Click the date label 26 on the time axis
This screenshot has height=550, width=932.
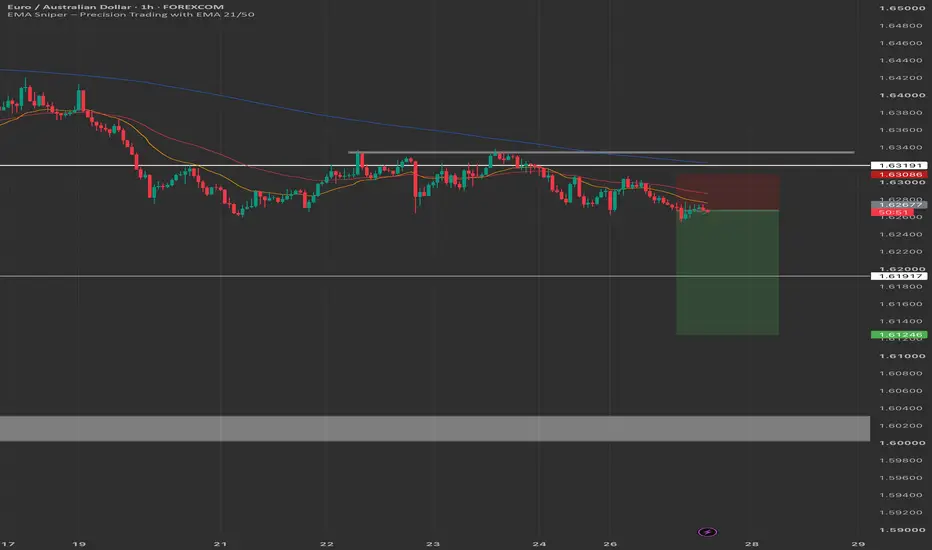click(610, 544)
